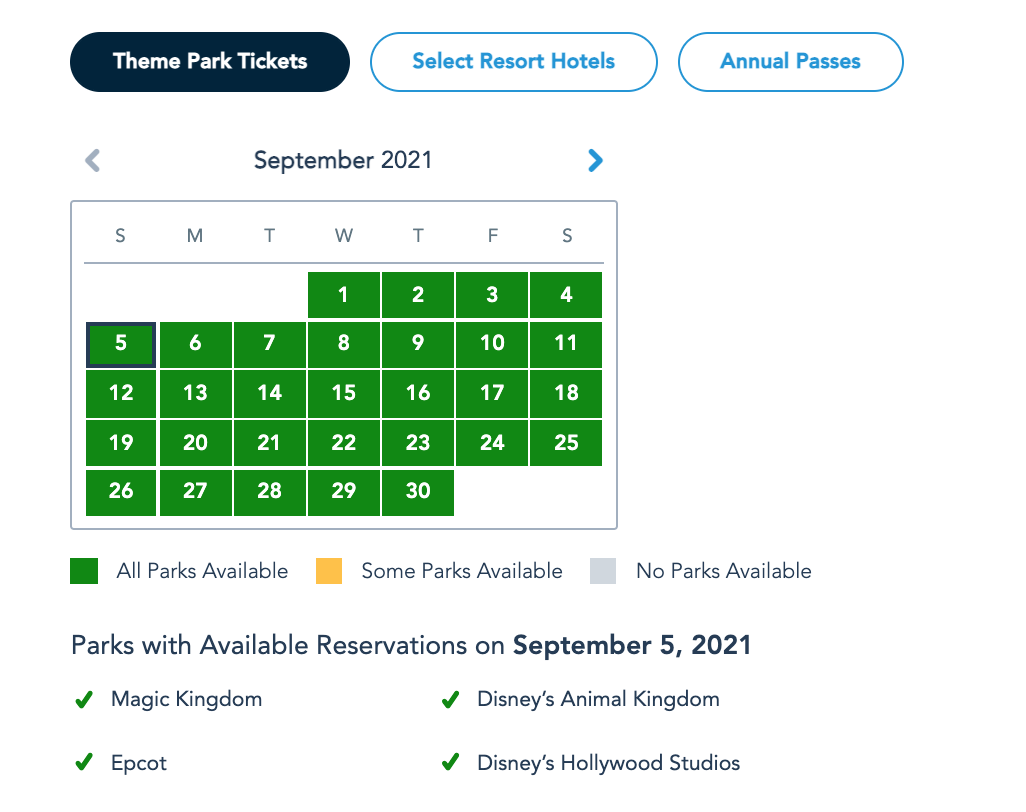The image size is (1026, 812).
Task: Click the checkmark beside Disney's Animal Kingdom
Action: pyautogui.click(x=451, y=700)
